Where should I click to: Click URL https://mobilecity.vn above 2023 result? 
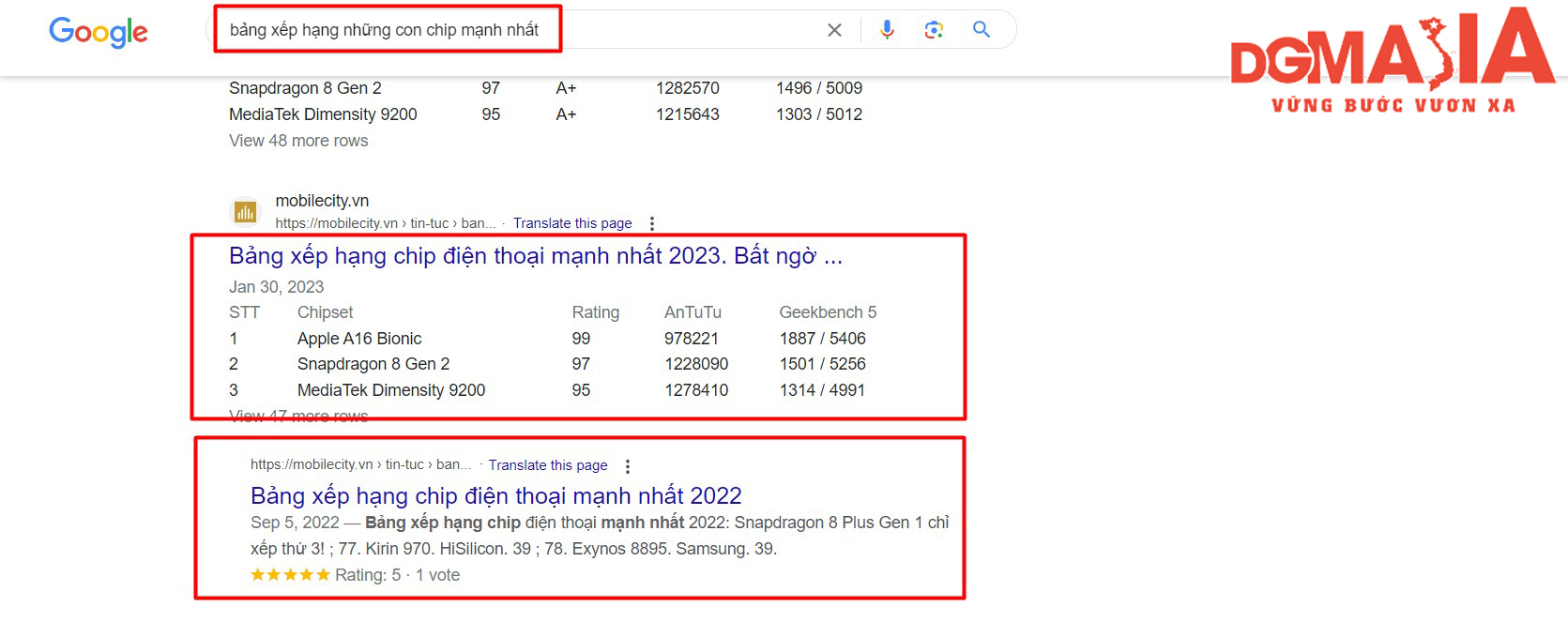pyautogui.click(x=386, y=223)
